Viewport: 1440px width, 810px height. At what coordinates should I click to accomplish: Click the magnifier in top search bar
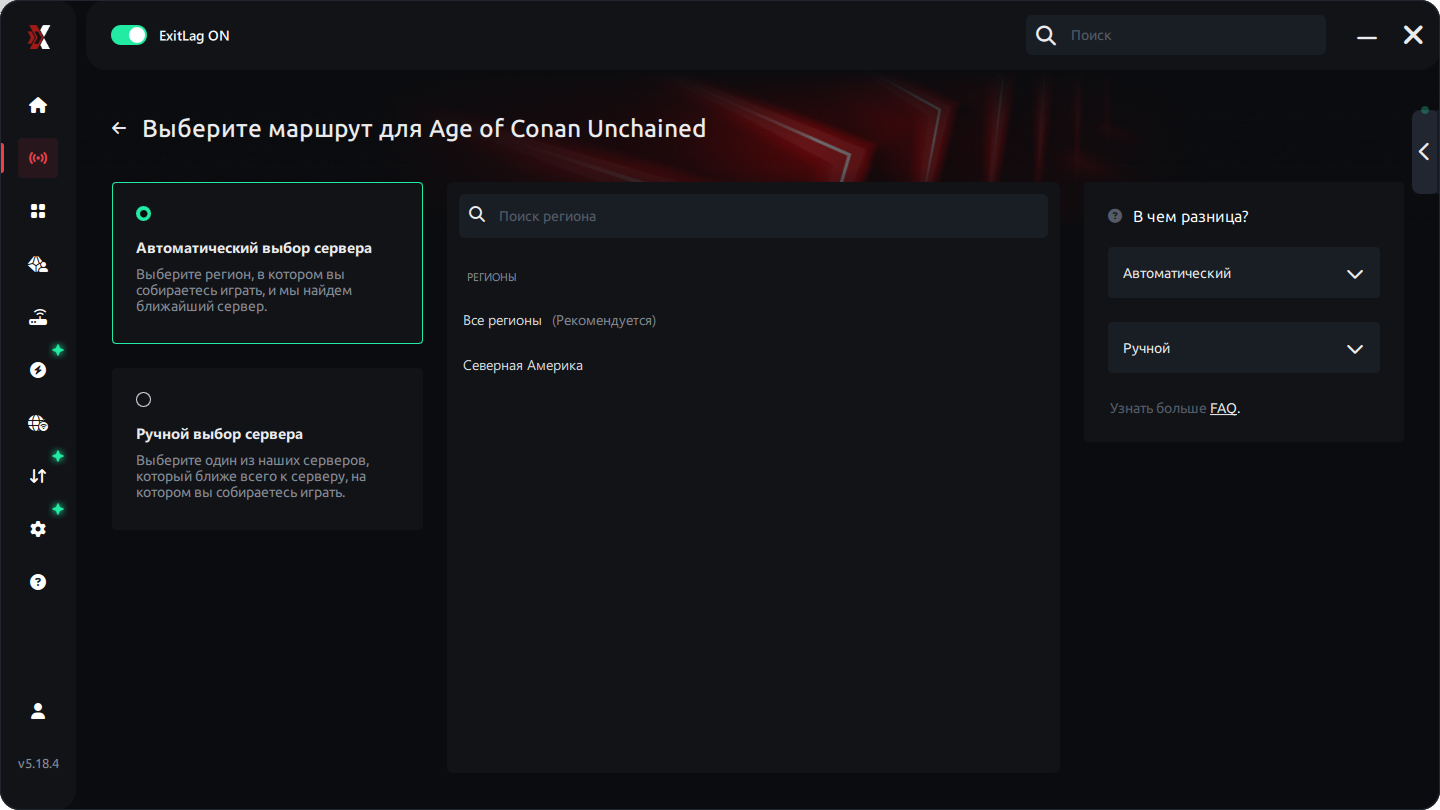click(1046, 35)
